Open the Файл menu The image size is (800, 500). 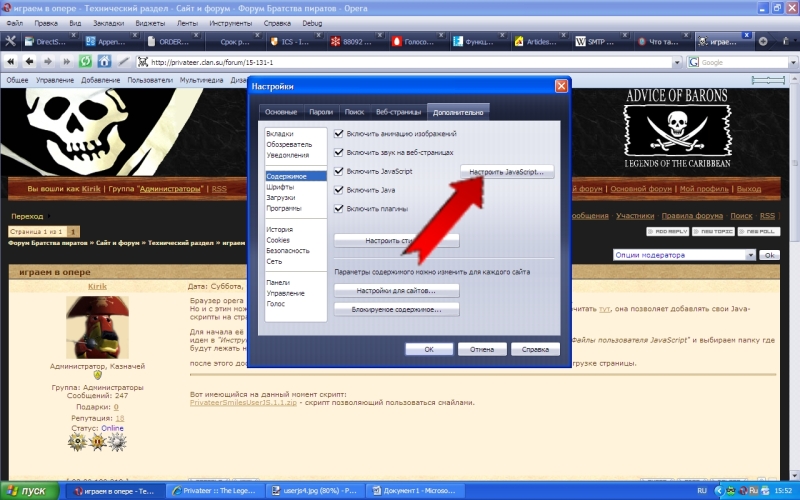(x=15, y=23)
